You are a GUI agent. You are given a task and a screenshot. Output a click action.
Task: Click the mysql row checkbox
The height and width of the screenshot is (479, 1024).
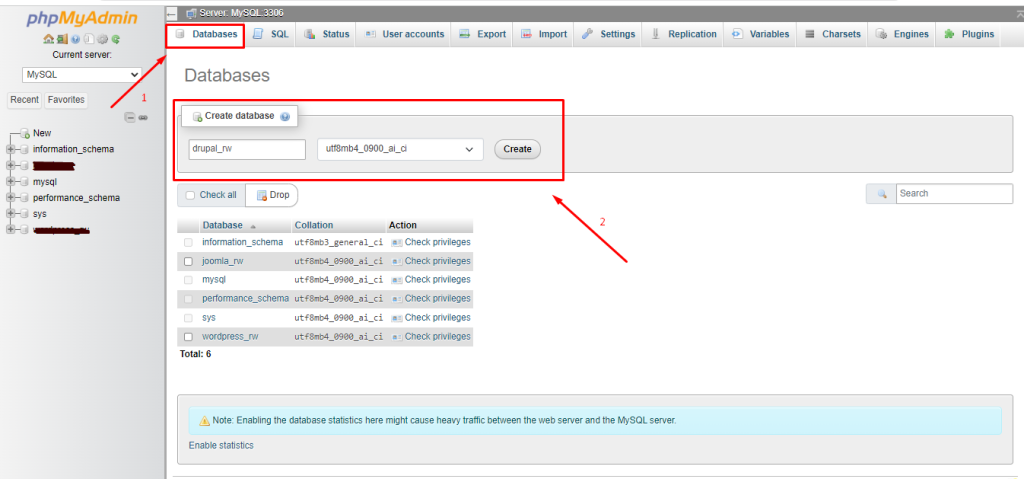coord(188,280)
